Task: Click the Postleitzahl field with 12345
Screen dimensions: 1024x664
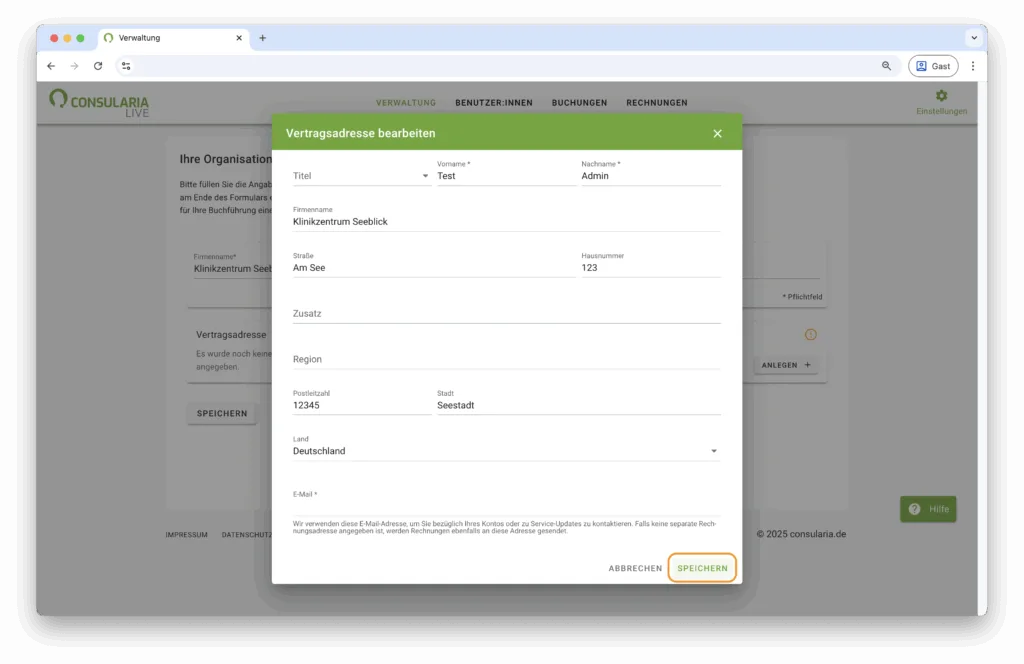Action: 360,406
